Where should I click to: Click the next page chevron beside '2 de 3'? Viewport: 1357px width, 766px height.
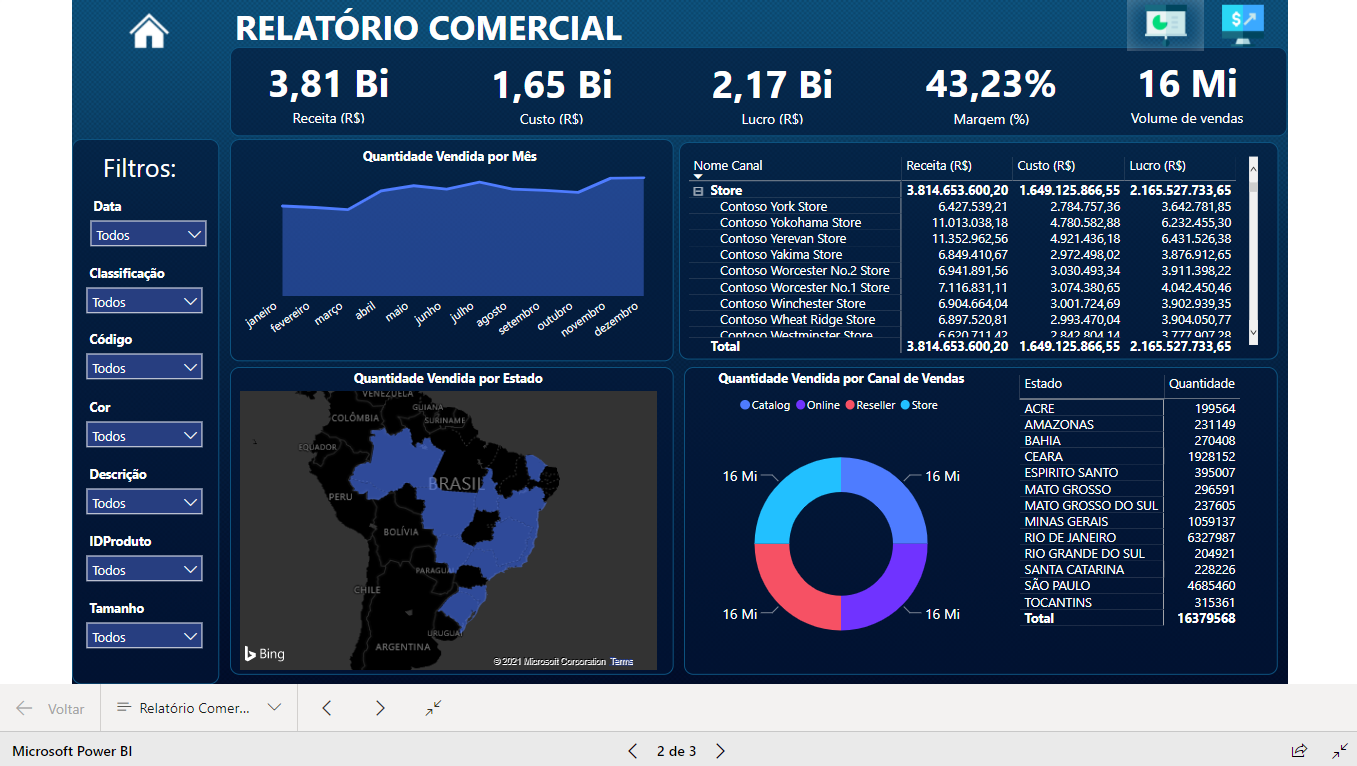point(719,750)
